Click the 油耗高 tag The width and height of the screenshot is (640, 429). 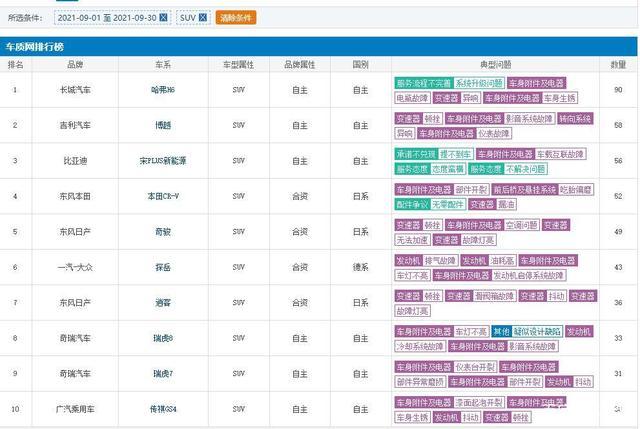coord(502,261)
